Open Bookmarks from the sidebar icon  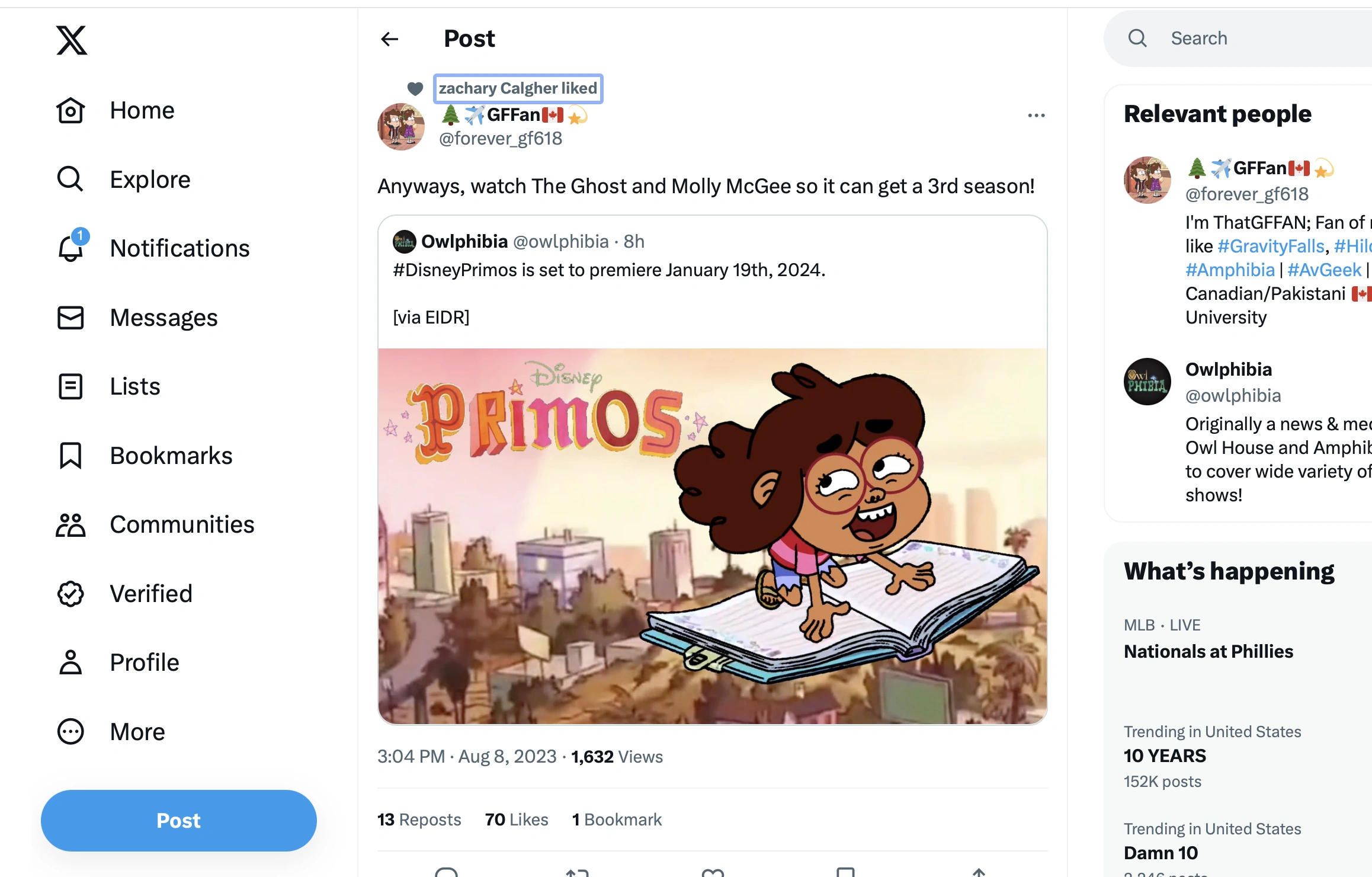coord(70,455)
